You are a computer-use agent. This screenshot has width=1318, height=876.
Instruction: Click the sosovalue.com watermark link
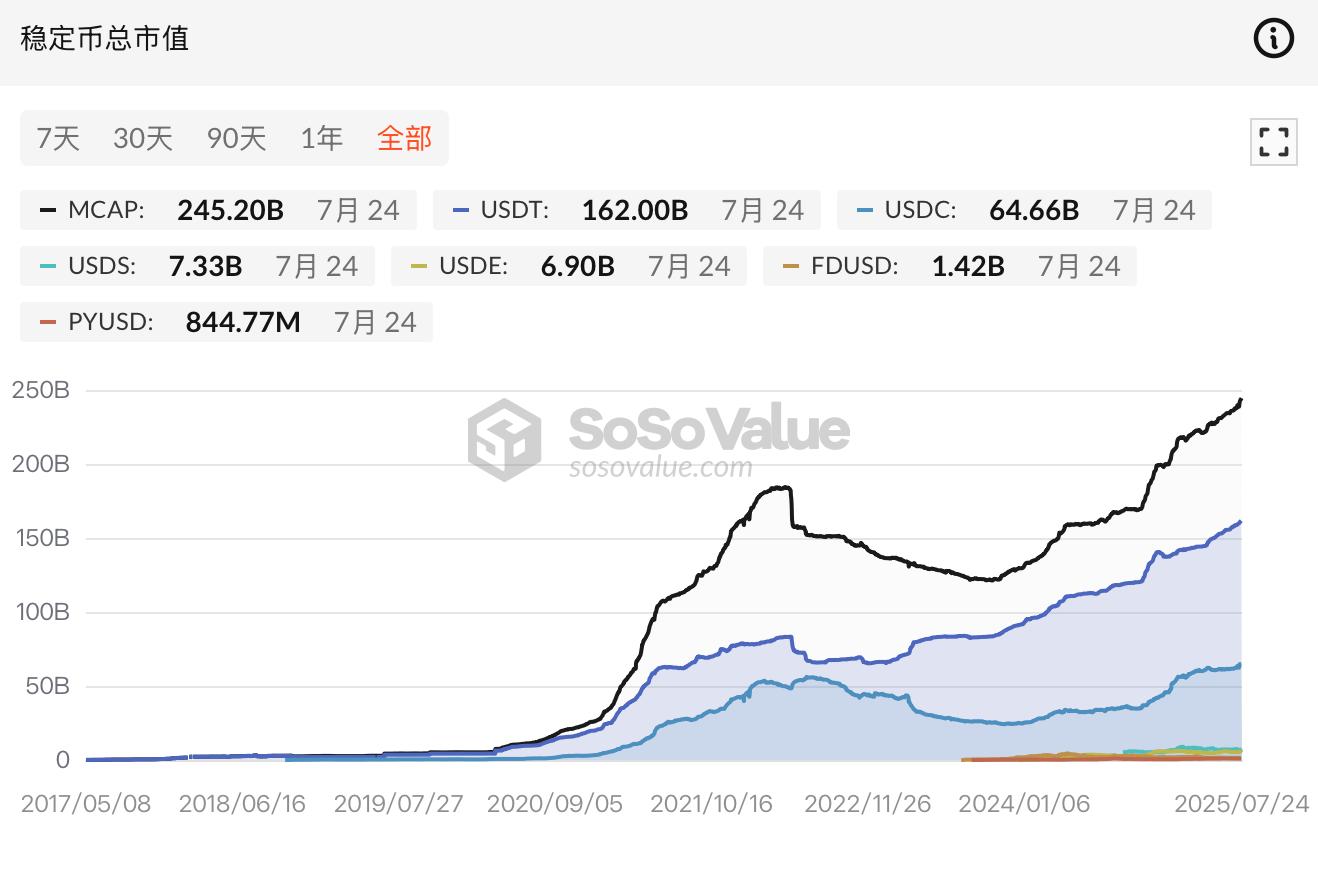[661, 467]
